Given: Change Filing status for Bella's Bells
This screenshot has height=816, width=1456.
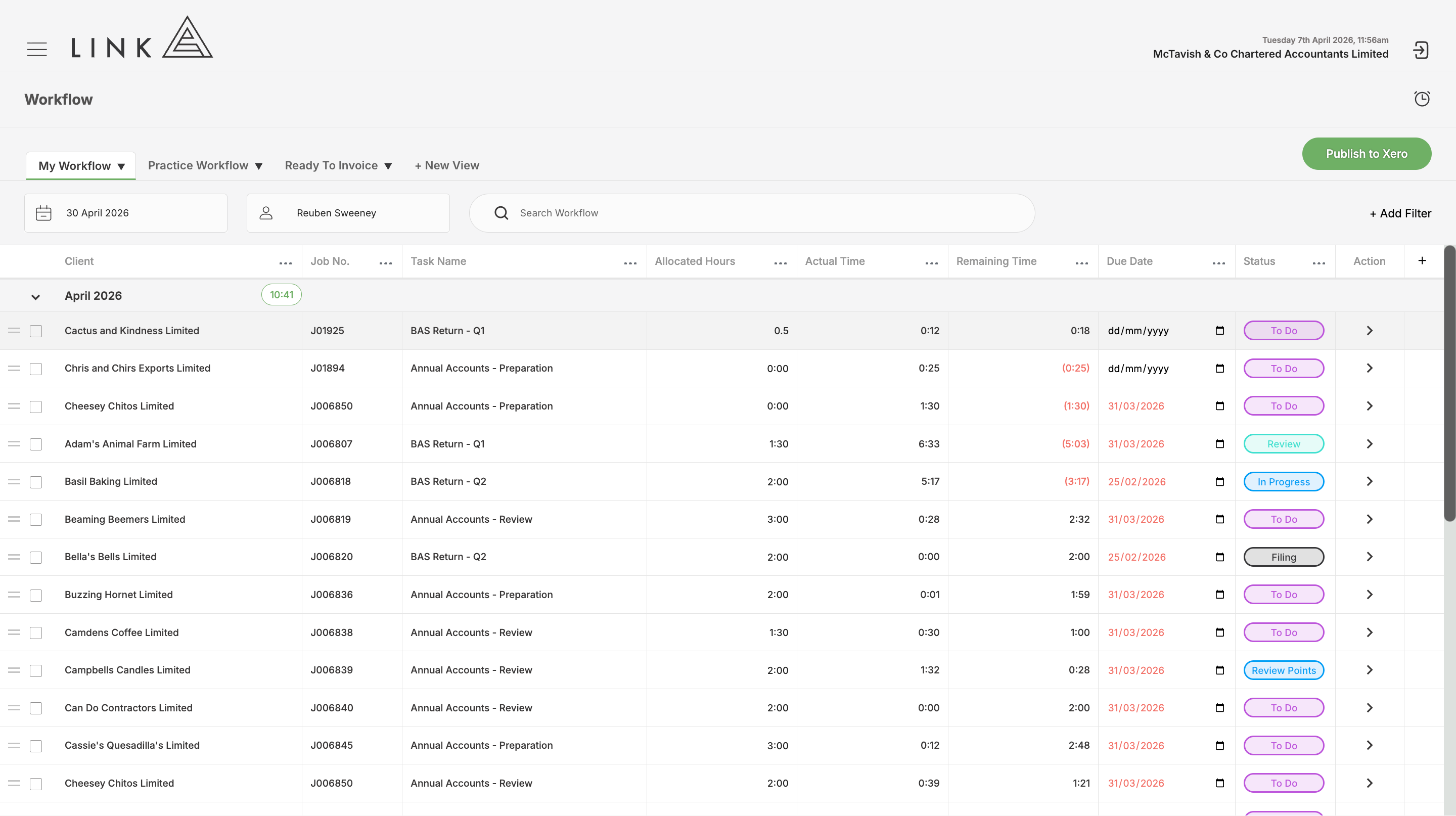Looking at the screenshot, I should coord(1284,557).
